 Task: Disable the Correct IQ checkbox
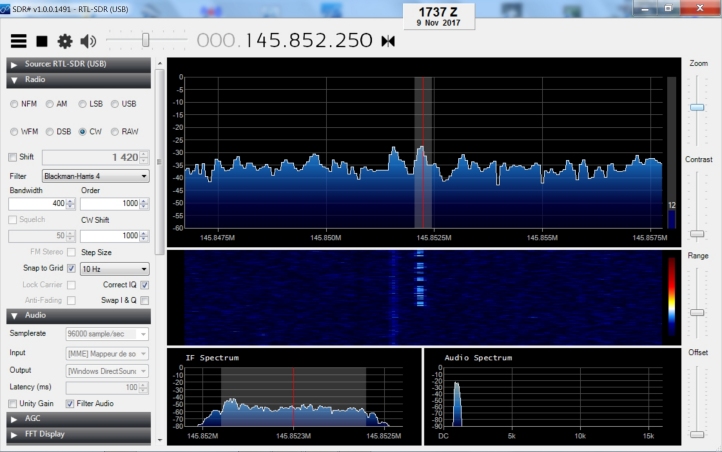[145, 285]
